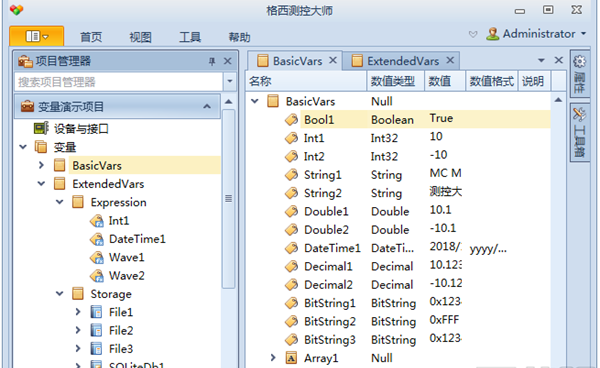Screen dimensions: 600x368
Task: Open the 属性 properties gear side panel
Action: click(579, 73)
